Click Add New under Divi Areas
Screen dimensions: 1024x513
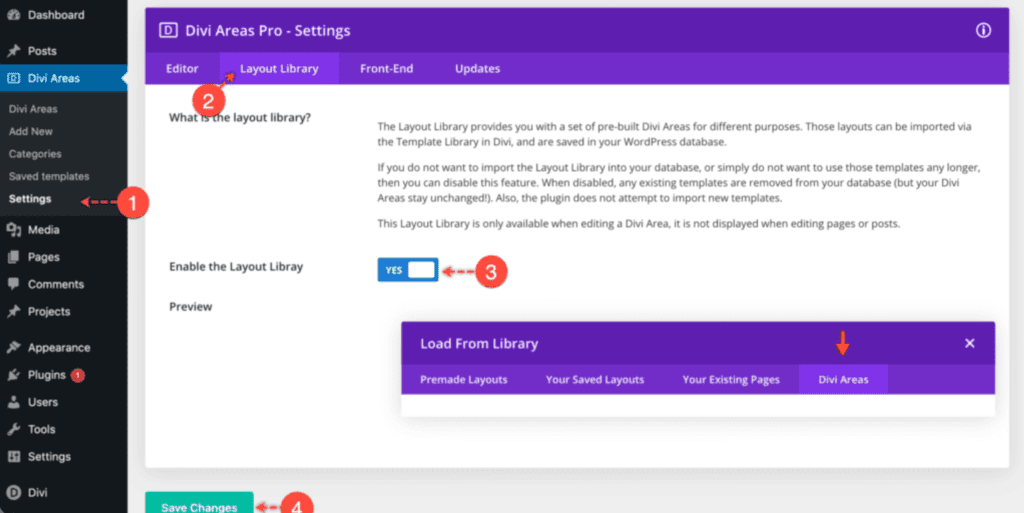point(31,131)
